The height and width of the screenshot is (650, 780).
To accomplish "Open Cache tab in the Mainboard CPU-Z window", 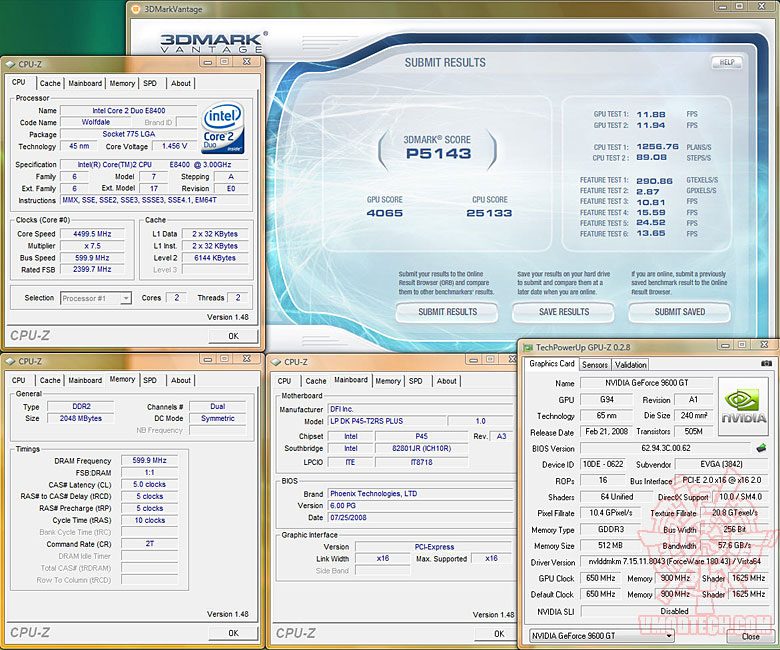I will [x=315, y=381].
